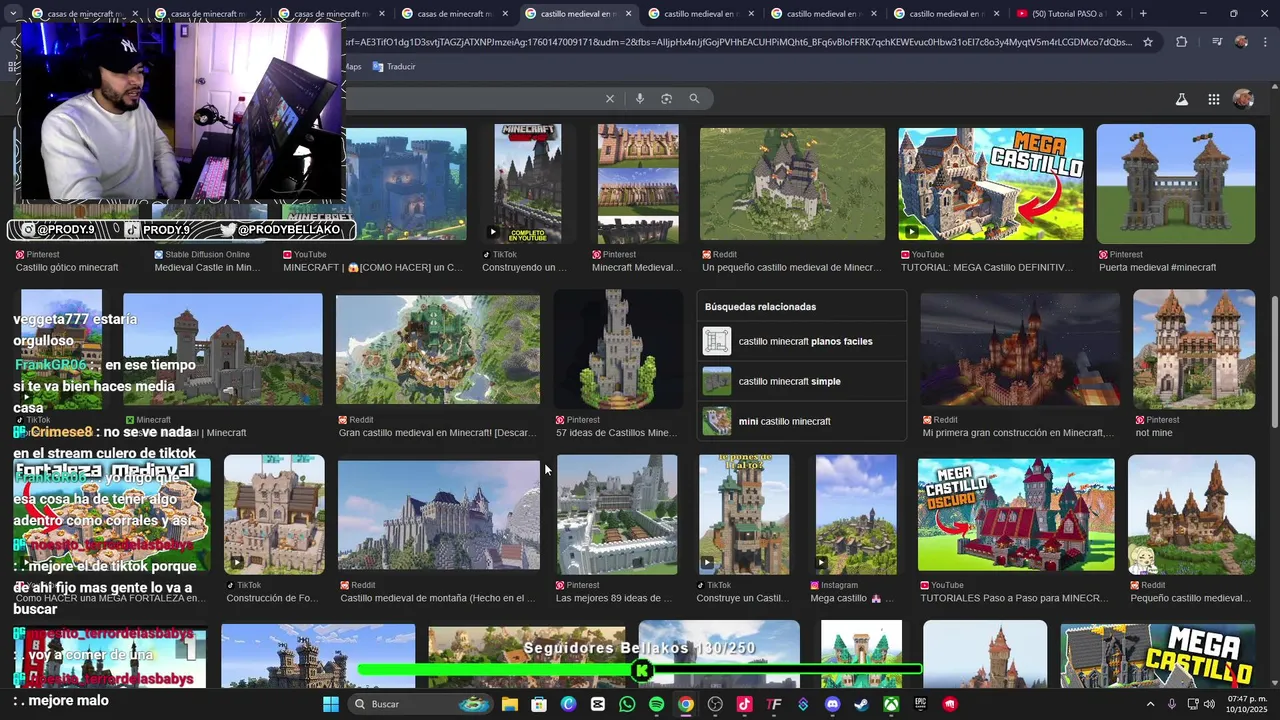Bookmark this page with the star icon
The height and width of the screenshot is (720, 1280).
[1148, 42]
